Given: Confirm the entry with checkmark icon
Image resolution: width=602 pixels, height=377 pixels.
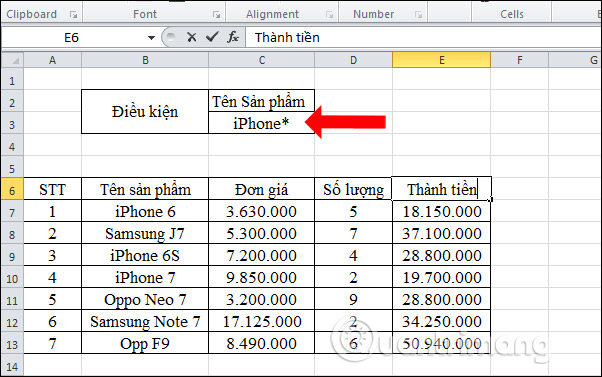Looking at the screenshot, I should point(212,37).
